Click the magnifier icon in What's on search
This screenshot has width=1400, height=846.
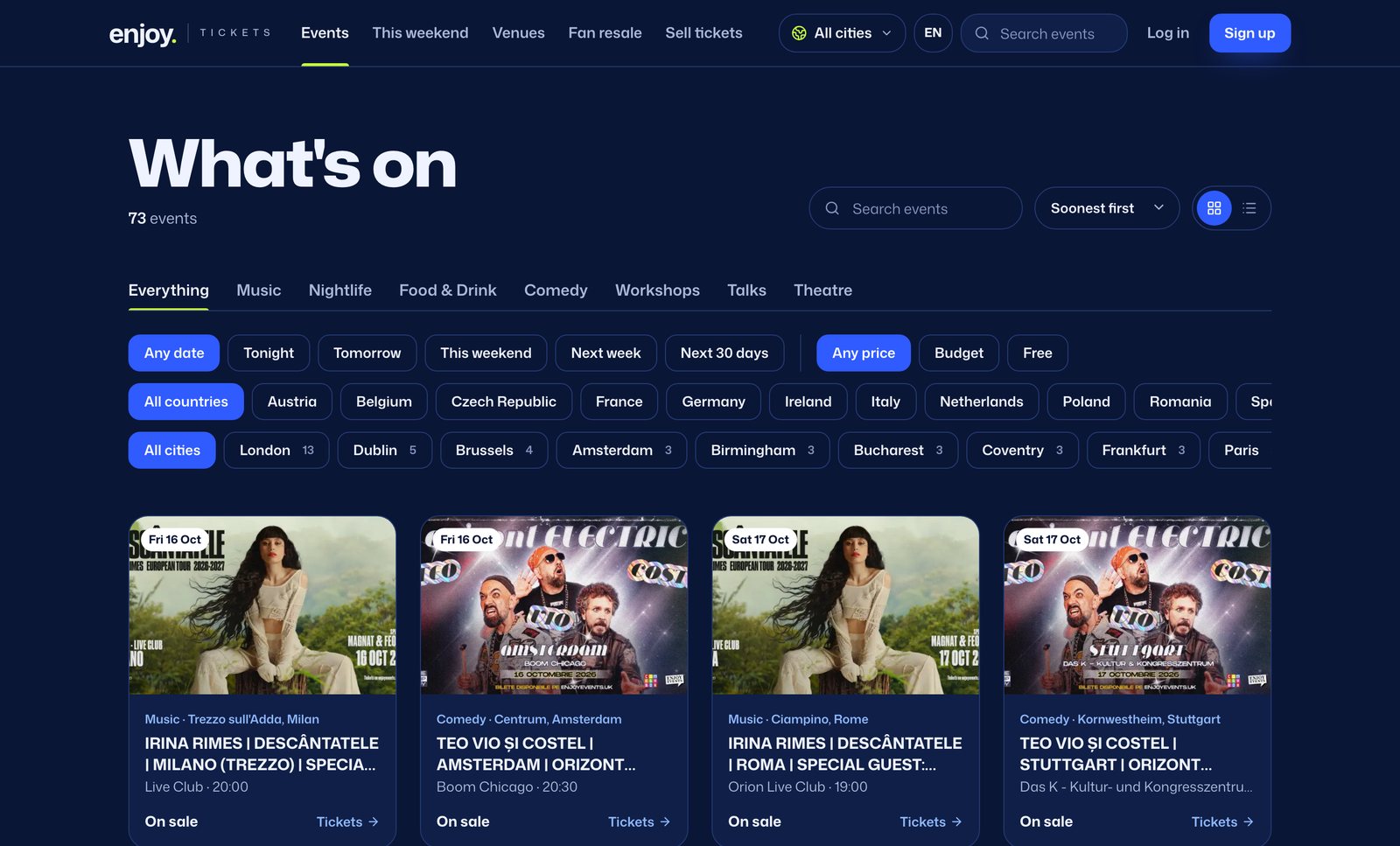click(832, 208)
